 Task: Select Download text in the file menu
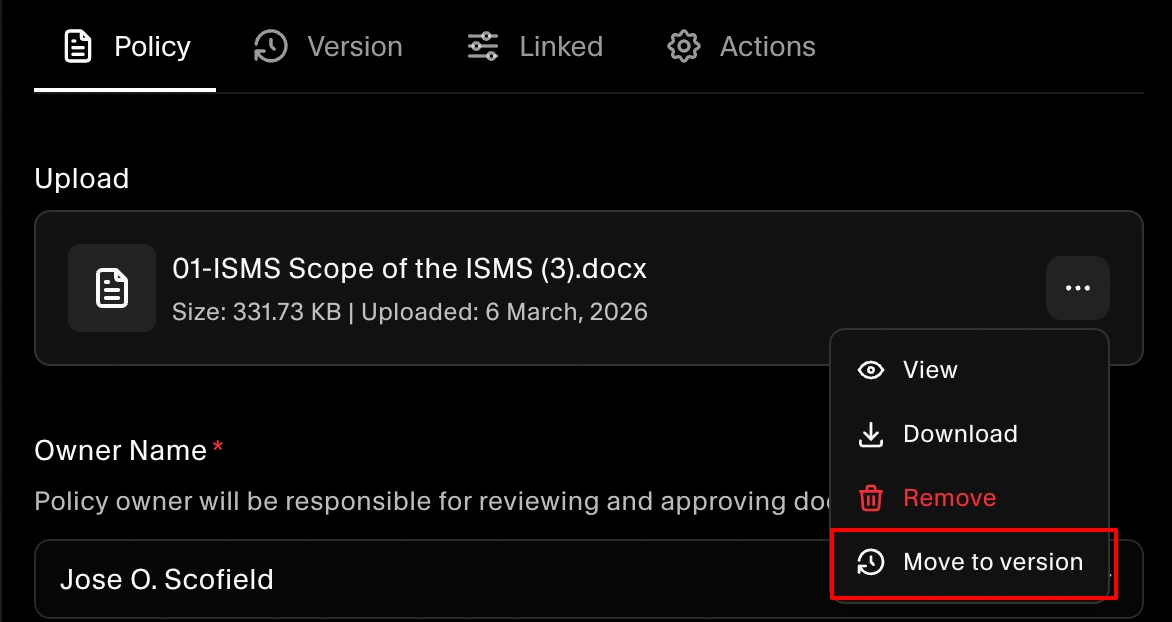[960, 434]
